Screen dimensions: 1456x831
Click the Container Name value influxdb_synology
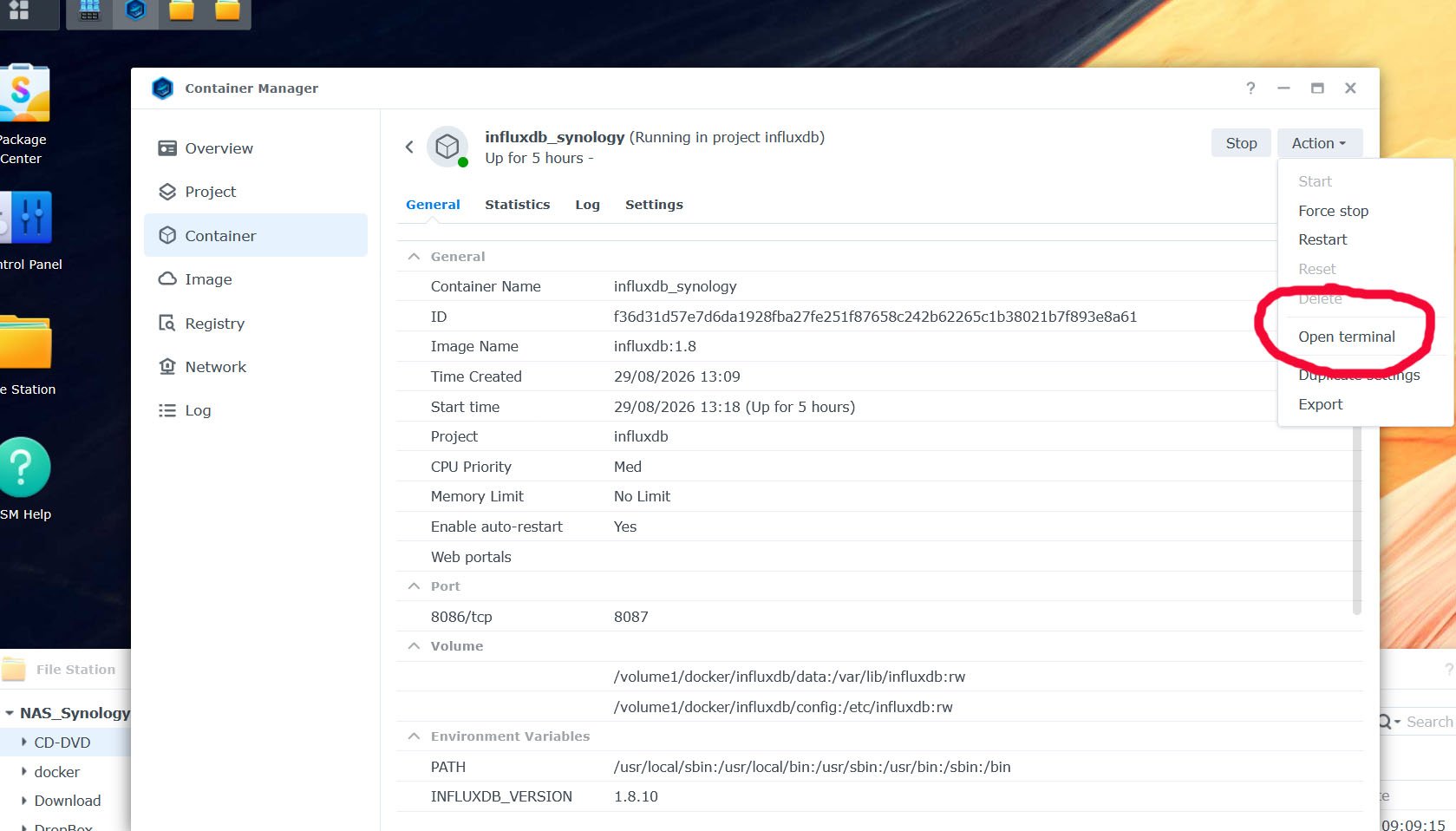tap(675, 286)
